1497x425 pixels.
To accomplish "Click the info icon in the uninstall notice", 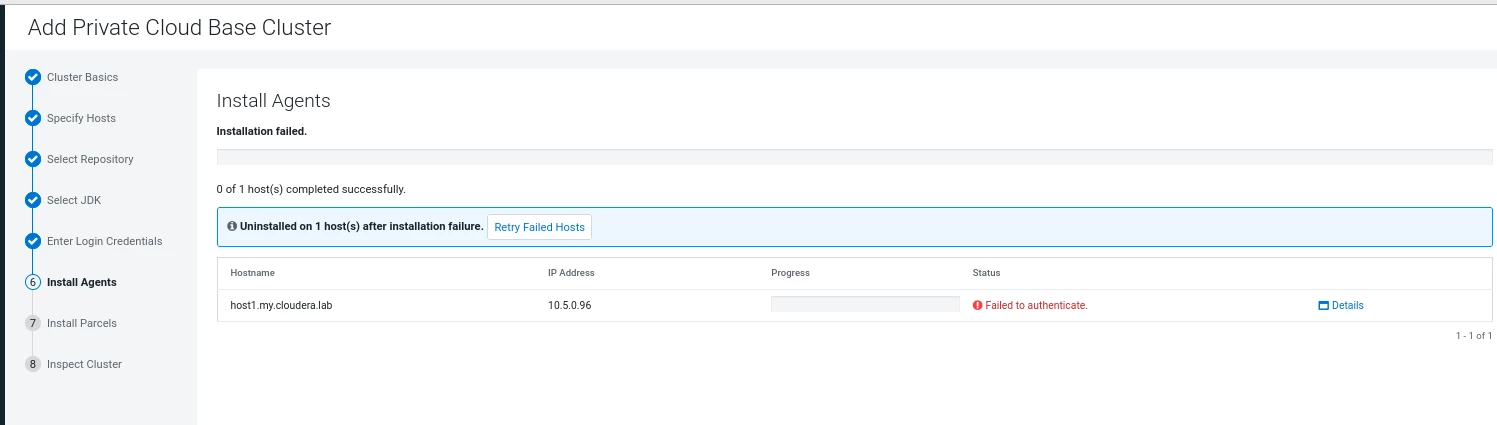I will (232, 227).
